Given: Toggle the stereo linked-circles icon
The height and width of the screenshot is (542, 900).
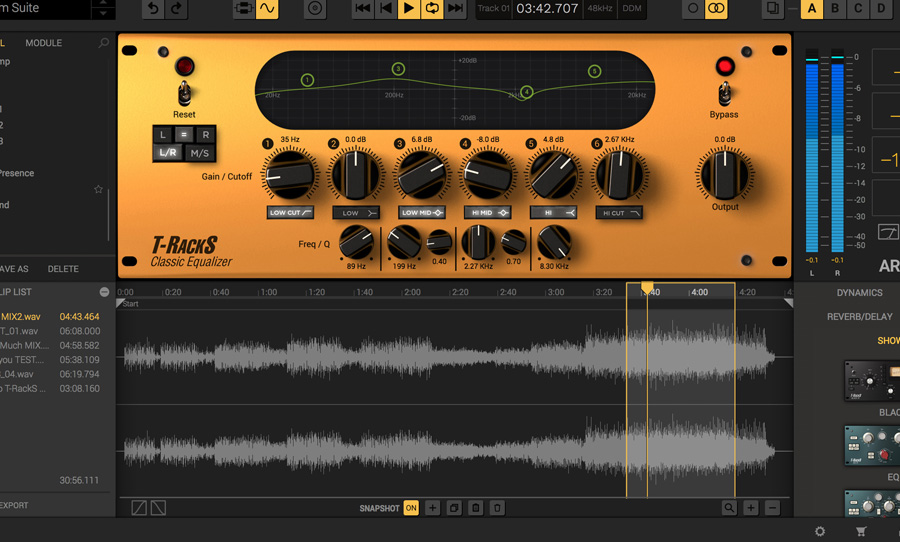Looking at the screenshot, I should [x=716, y=9].
